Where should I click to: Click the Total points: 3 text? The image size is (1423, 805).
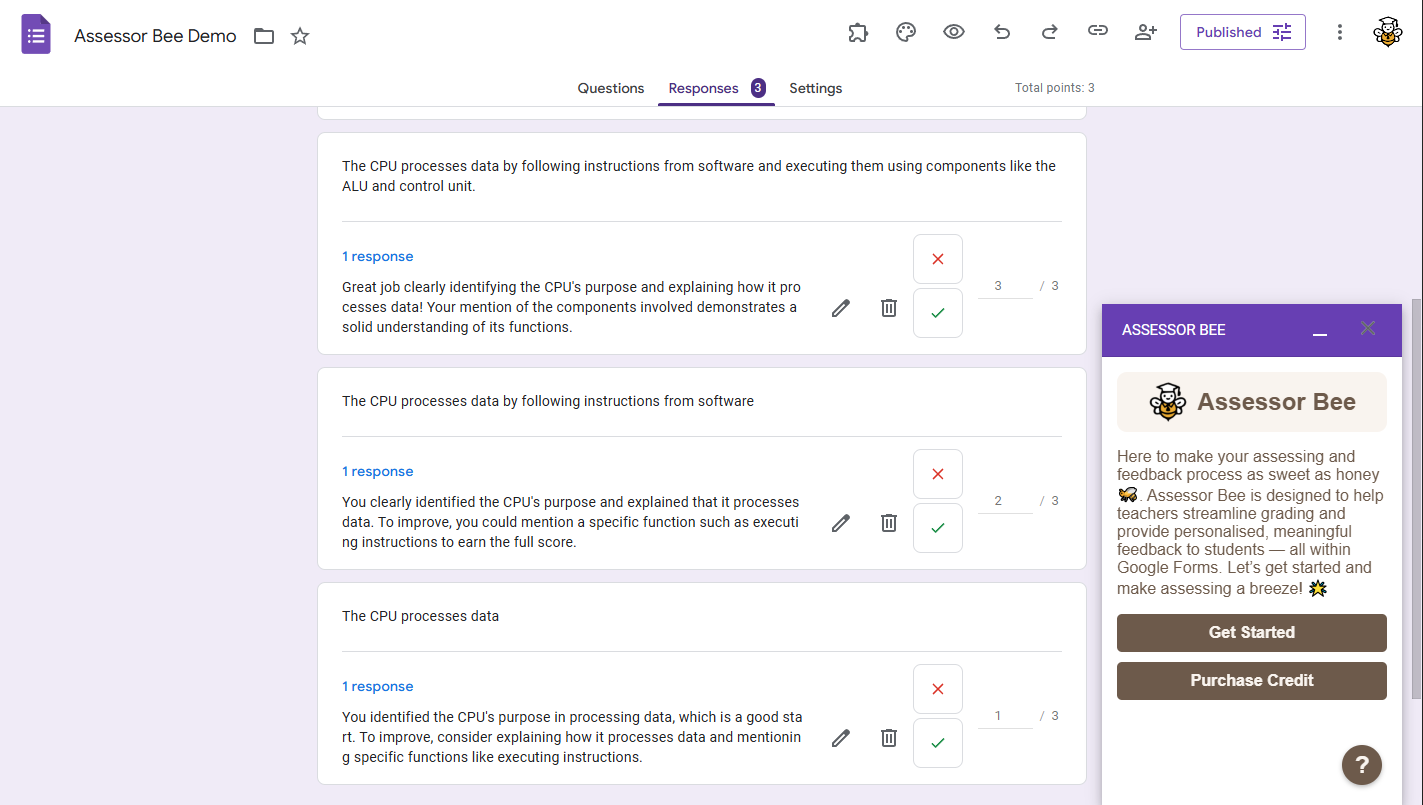click(x=1055, y=88)
